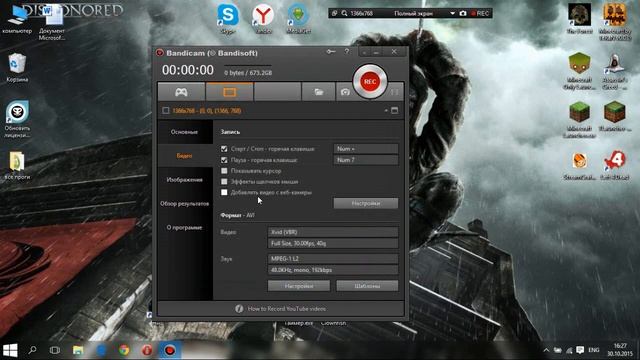Open the registration key icon in title bar

pyautogui.click(x=331, y=52)
